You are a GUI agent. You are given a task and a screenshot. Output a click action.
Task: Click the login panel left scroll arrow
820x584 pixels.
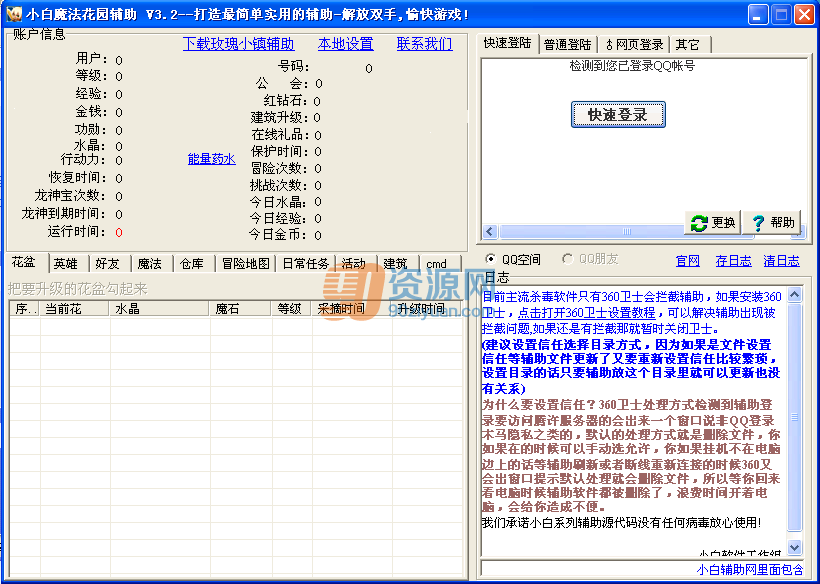coord(490,231)
